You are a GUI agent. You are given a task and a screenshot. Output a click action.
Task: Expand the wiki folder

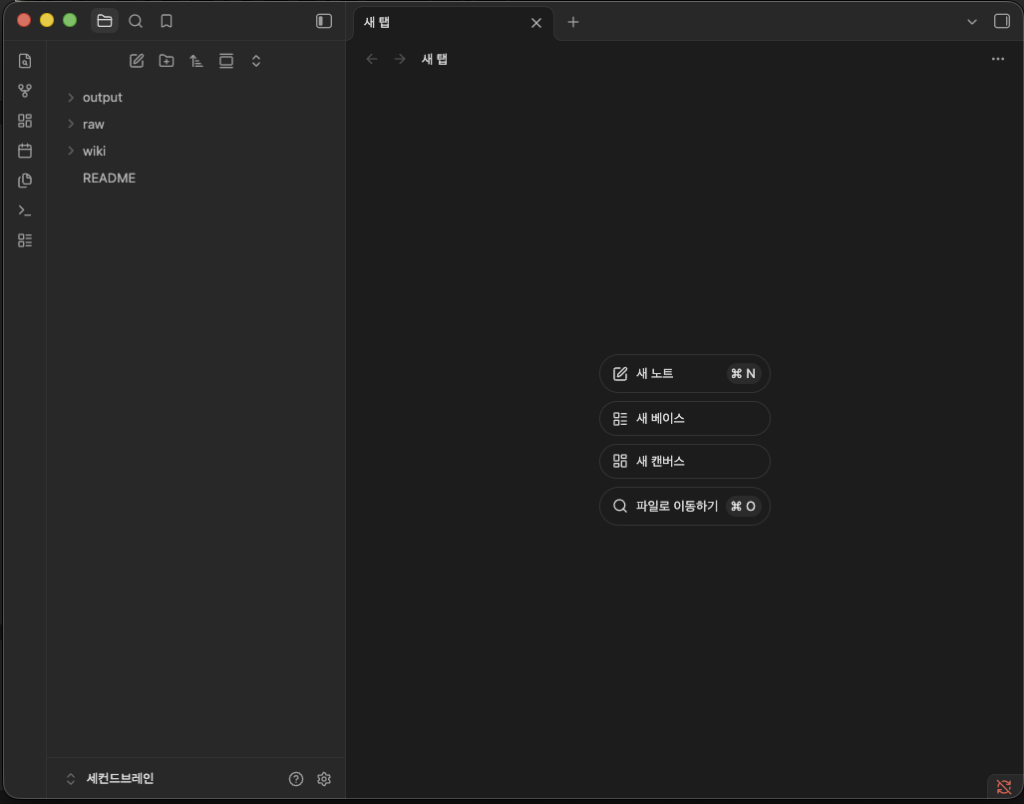click(71, 151)
